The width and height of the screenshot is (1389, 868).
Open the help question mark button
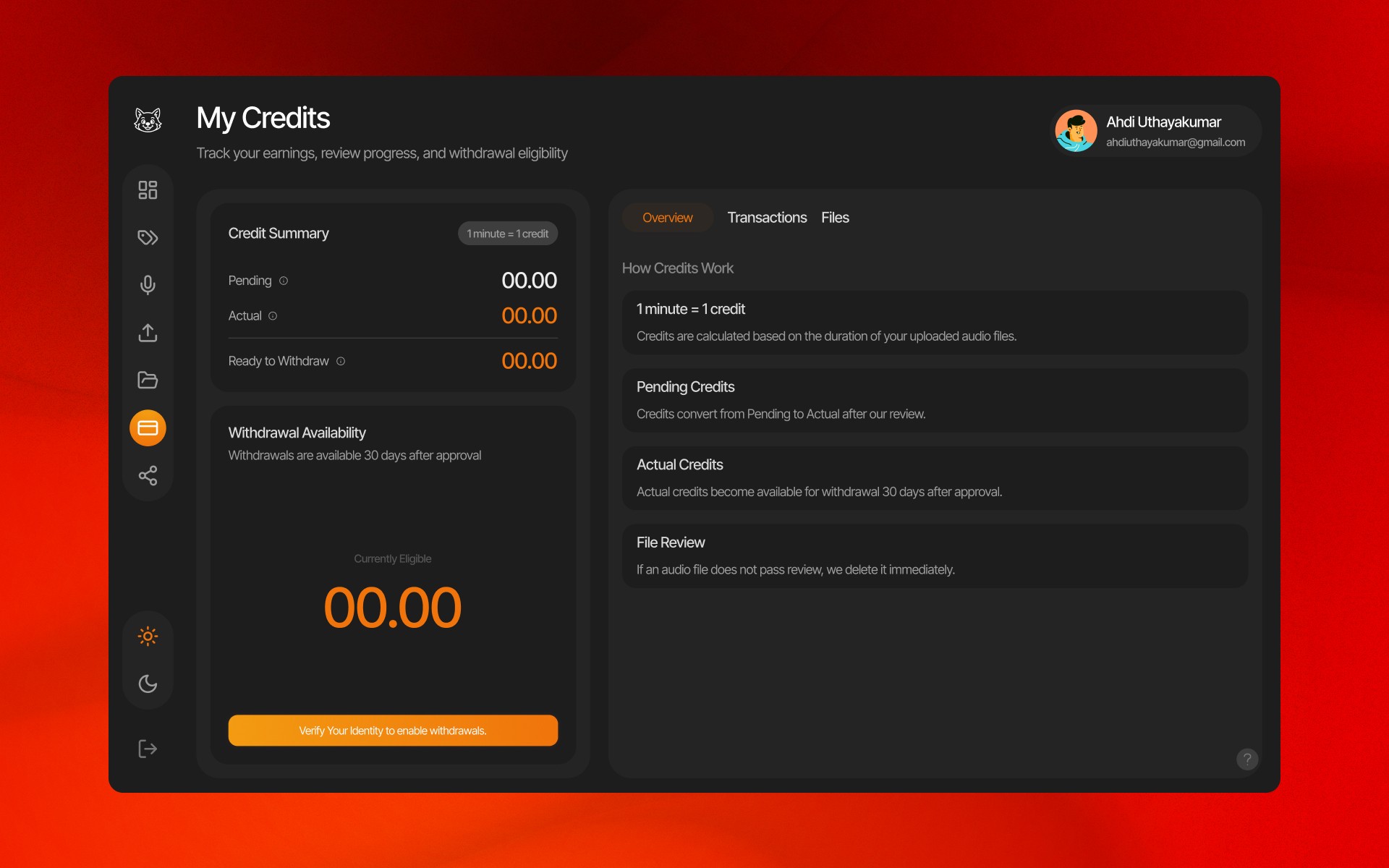(1247, 759)
